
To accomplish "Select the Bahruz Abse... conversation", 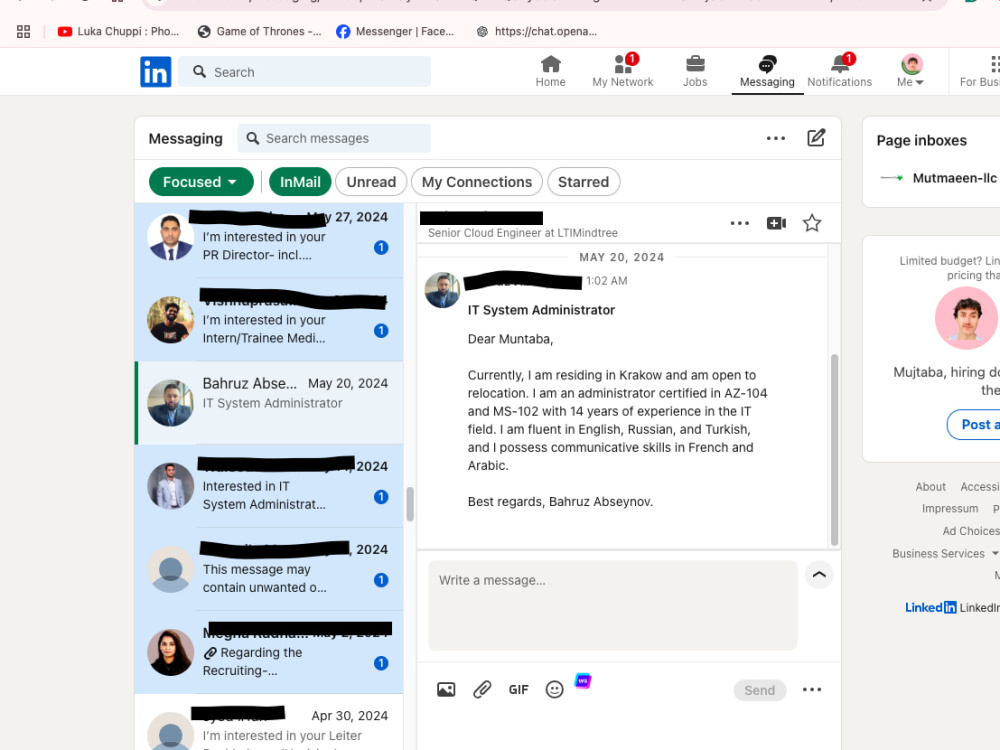I will [269, 403].
